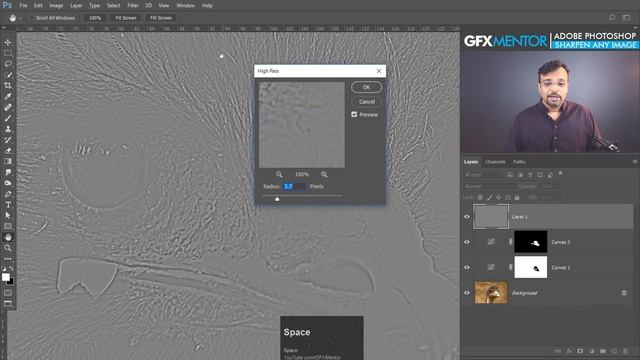Click the new adjustment layer icon
This screenshot has height=360, width=640.
click(x=591, y=351)
